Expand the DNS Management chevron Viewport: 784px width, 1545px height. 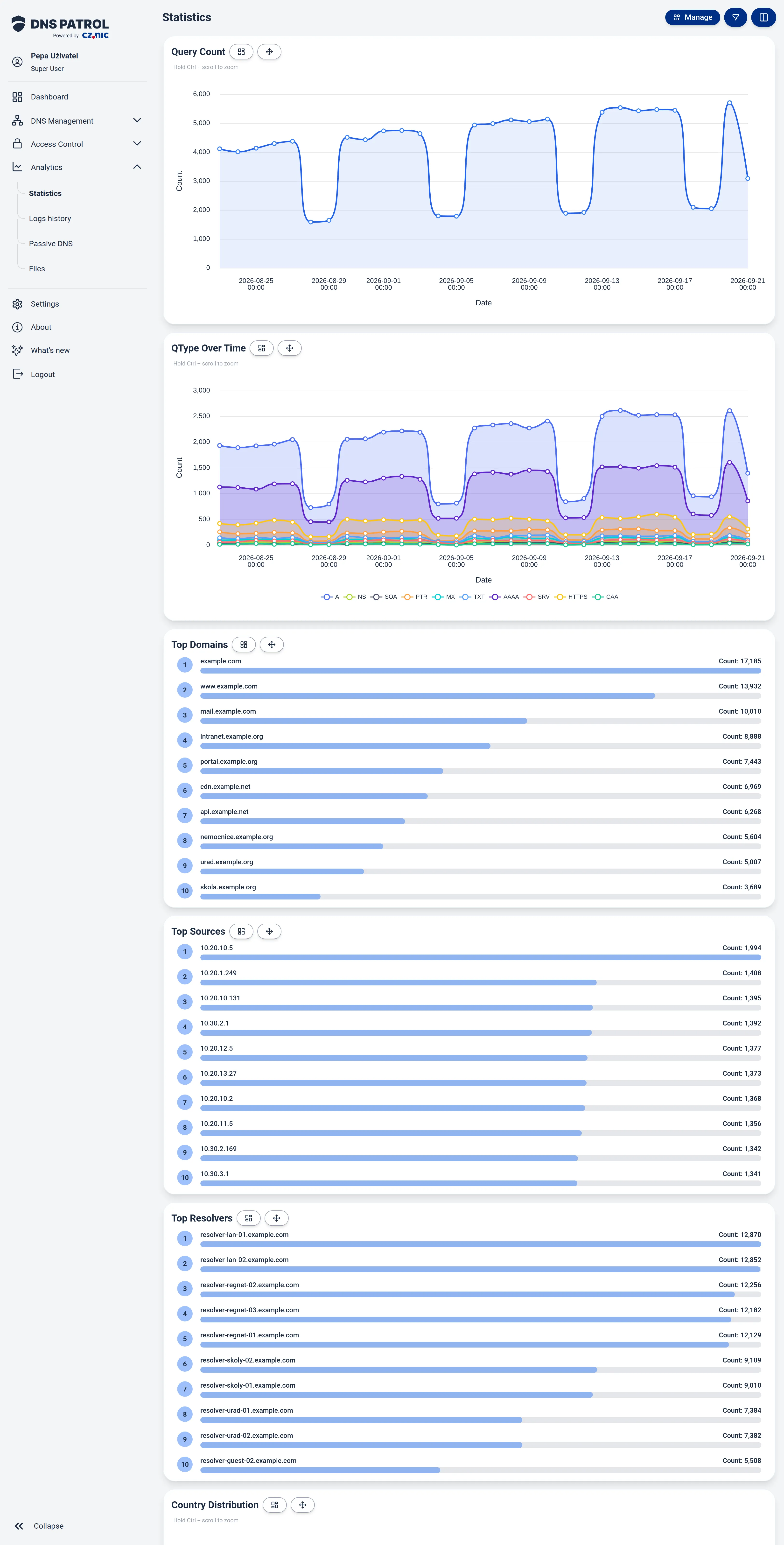[x=137, y=120]
